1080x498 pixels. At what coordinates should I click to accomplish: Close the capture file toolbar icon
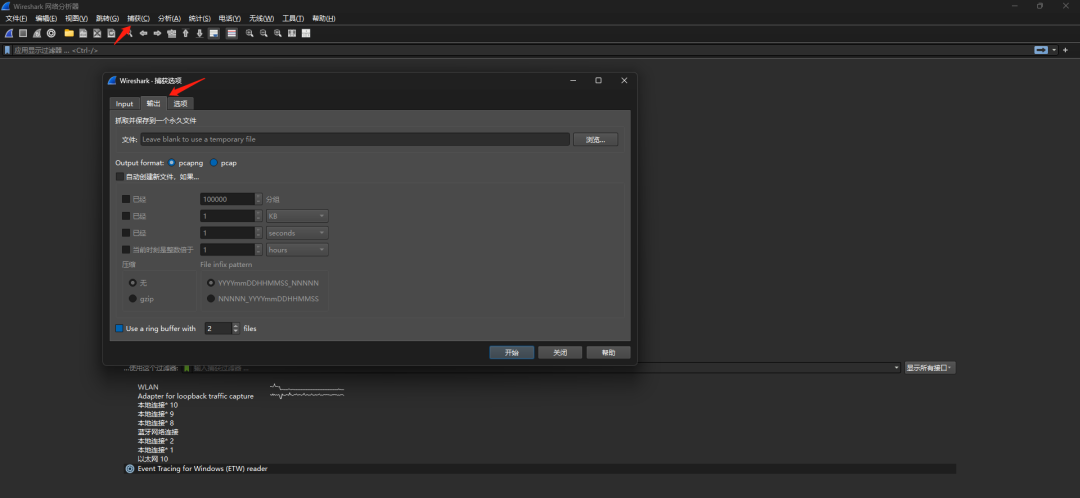click(x=97, y=33)
